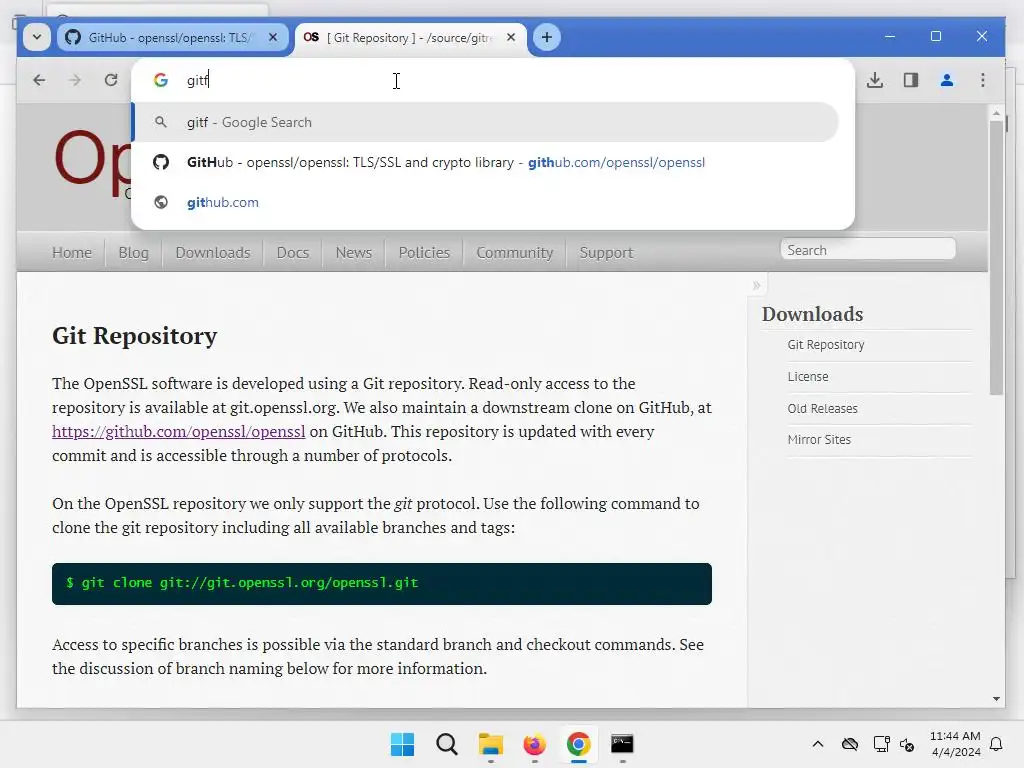
Task: Open the taskbar Search icon
Action: (447, 744)
